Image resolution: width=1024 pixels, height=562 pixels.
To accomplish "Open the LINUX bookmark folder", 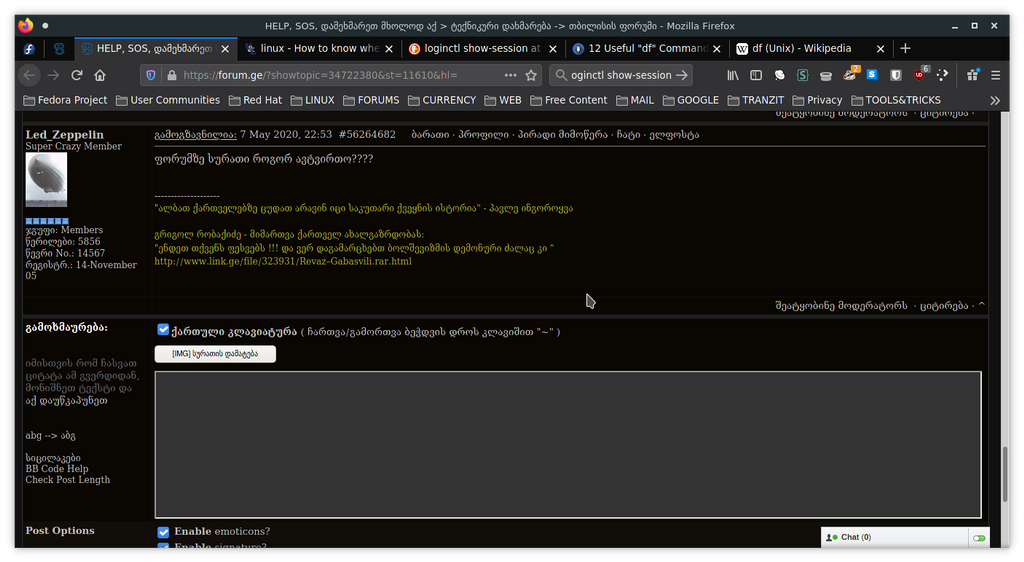I will [312, 101].
